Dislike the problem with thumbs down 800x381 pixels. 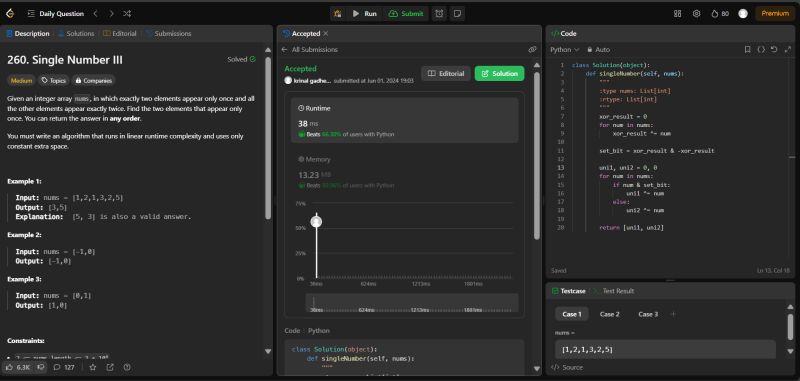pyautogui.click(x=41, y=367)
